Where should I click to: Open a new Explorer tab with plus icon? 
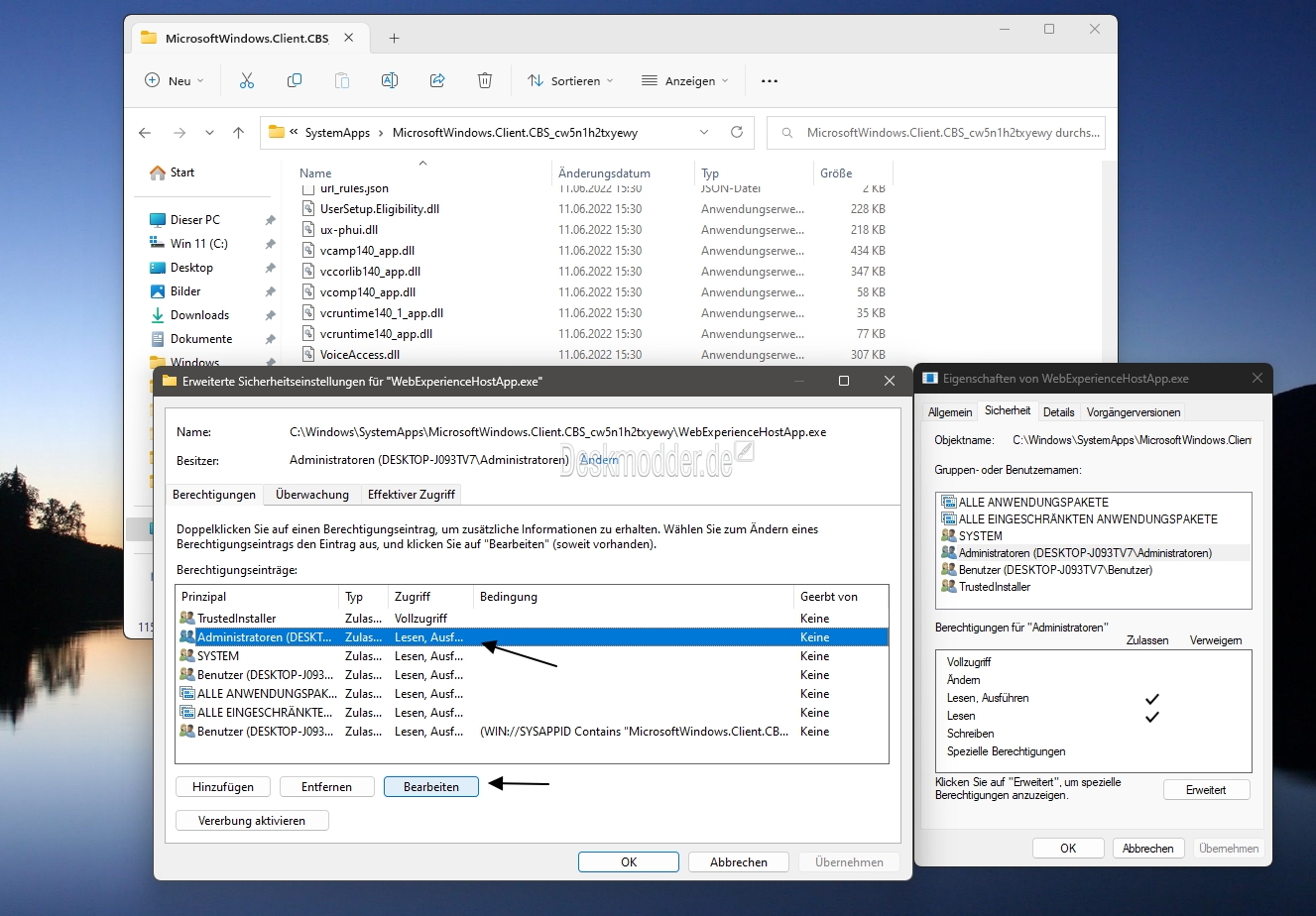click(394, 39)
